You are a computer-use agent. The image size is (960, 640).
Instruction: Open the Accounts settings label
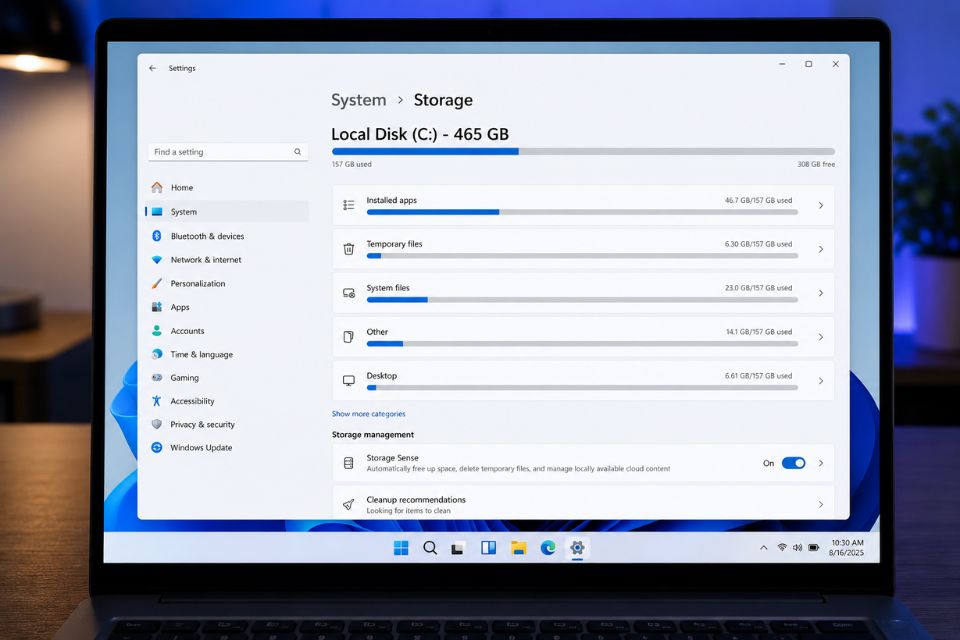coord(187,331)
